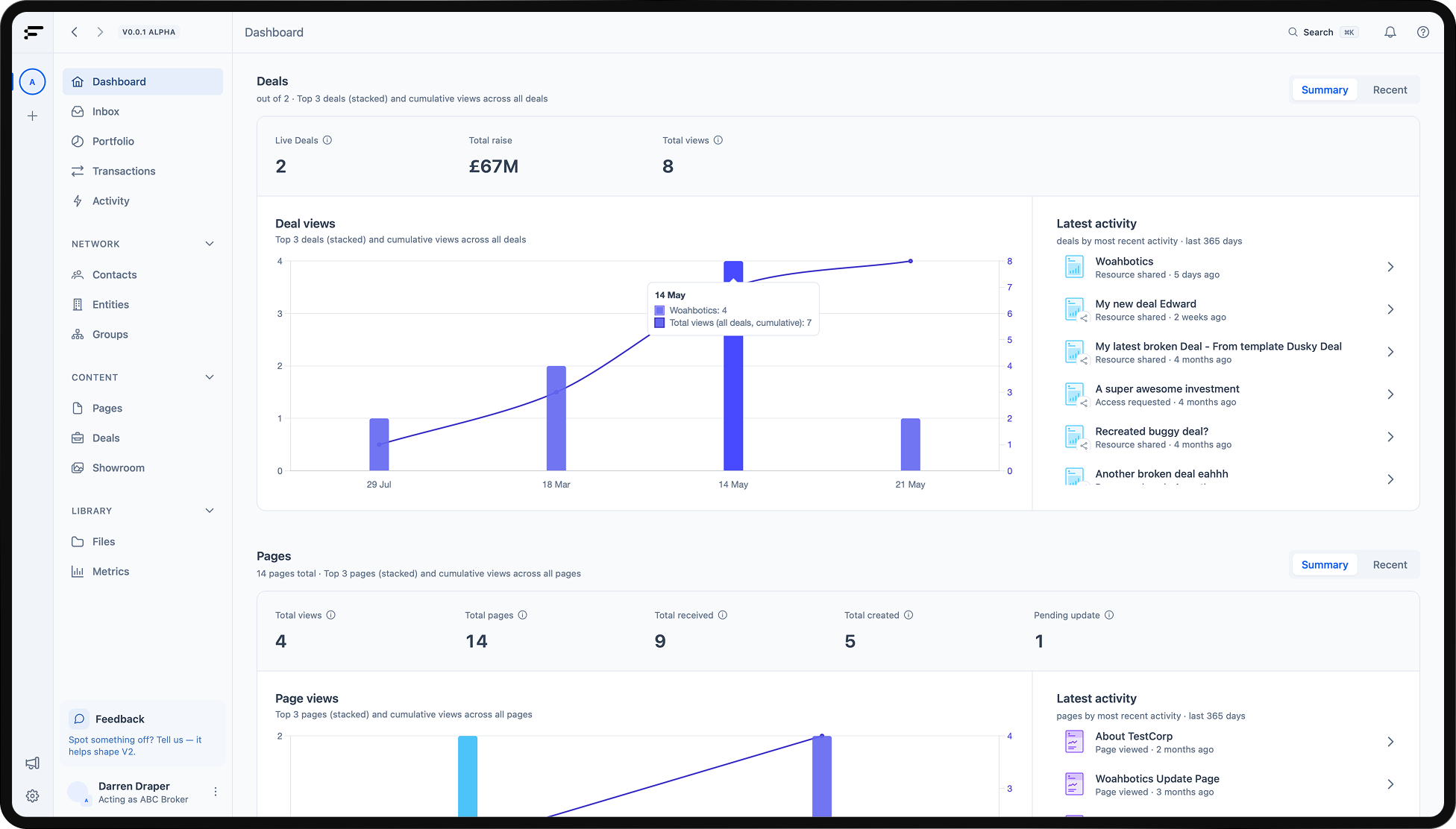Add a new workspace with plus icon
This screenshot has width=1456, height=829.
pos(32,116)
